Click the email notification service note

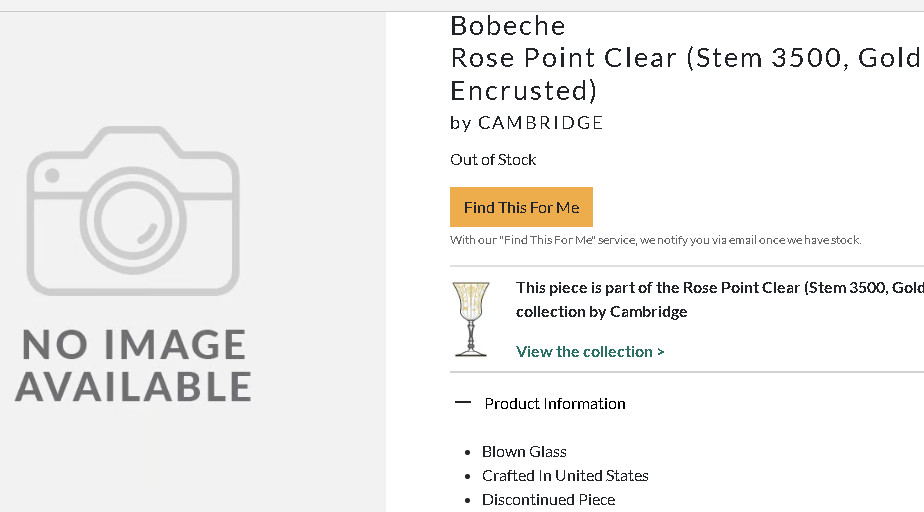655,240
